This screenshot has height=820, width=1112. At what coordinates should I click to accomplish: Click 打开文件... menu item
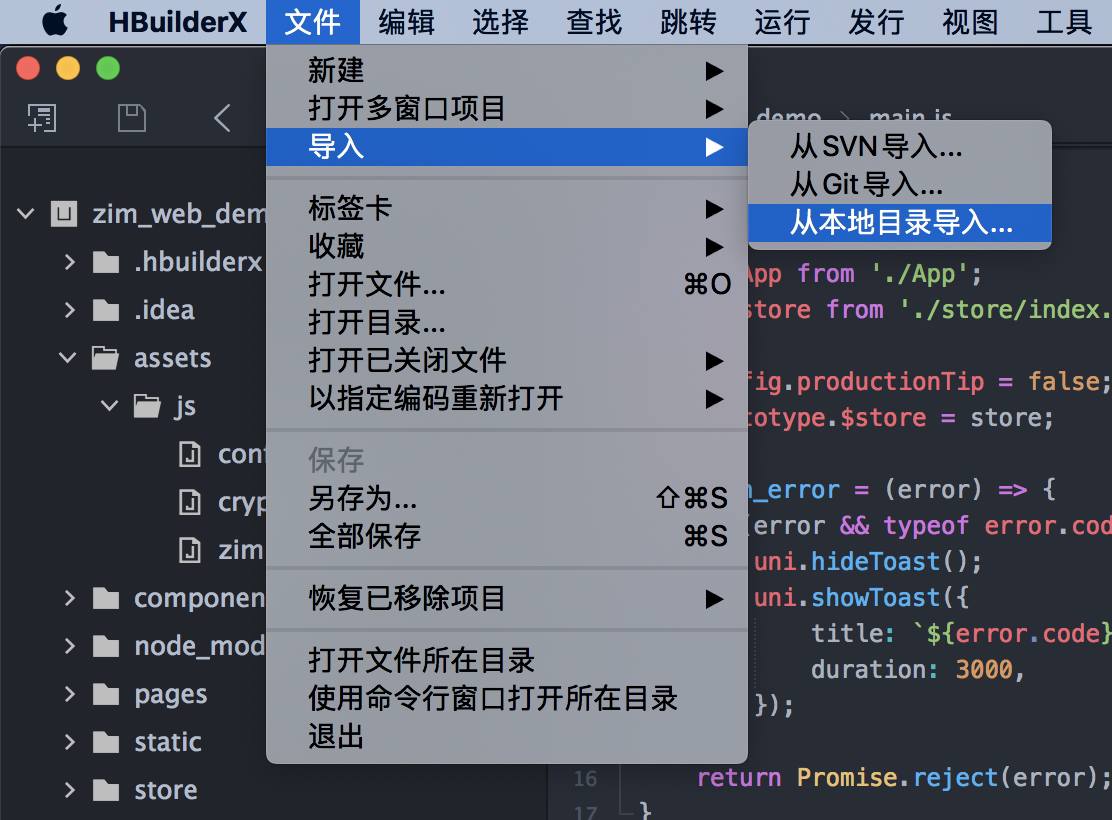point(377,285)
